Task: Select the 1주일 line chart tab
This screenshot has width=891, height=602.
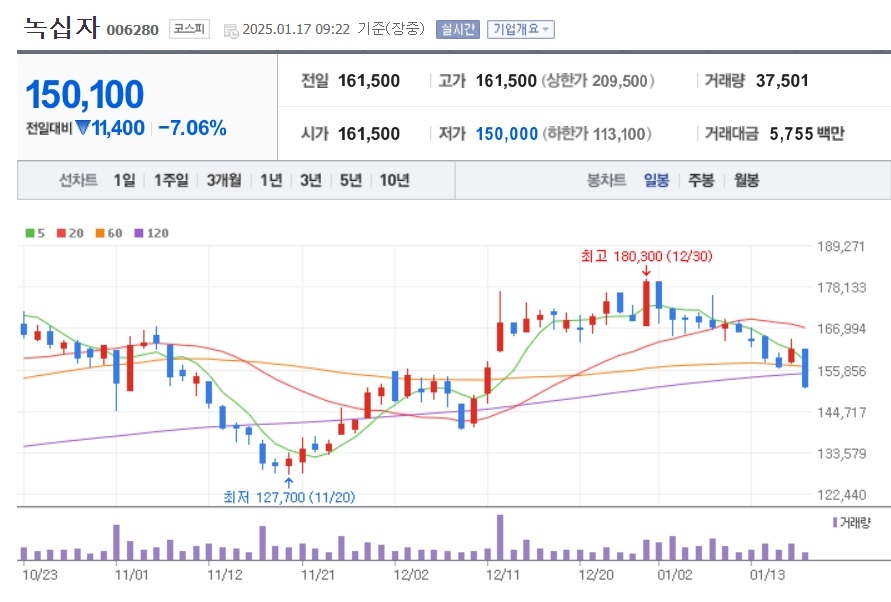Action: 172,180
